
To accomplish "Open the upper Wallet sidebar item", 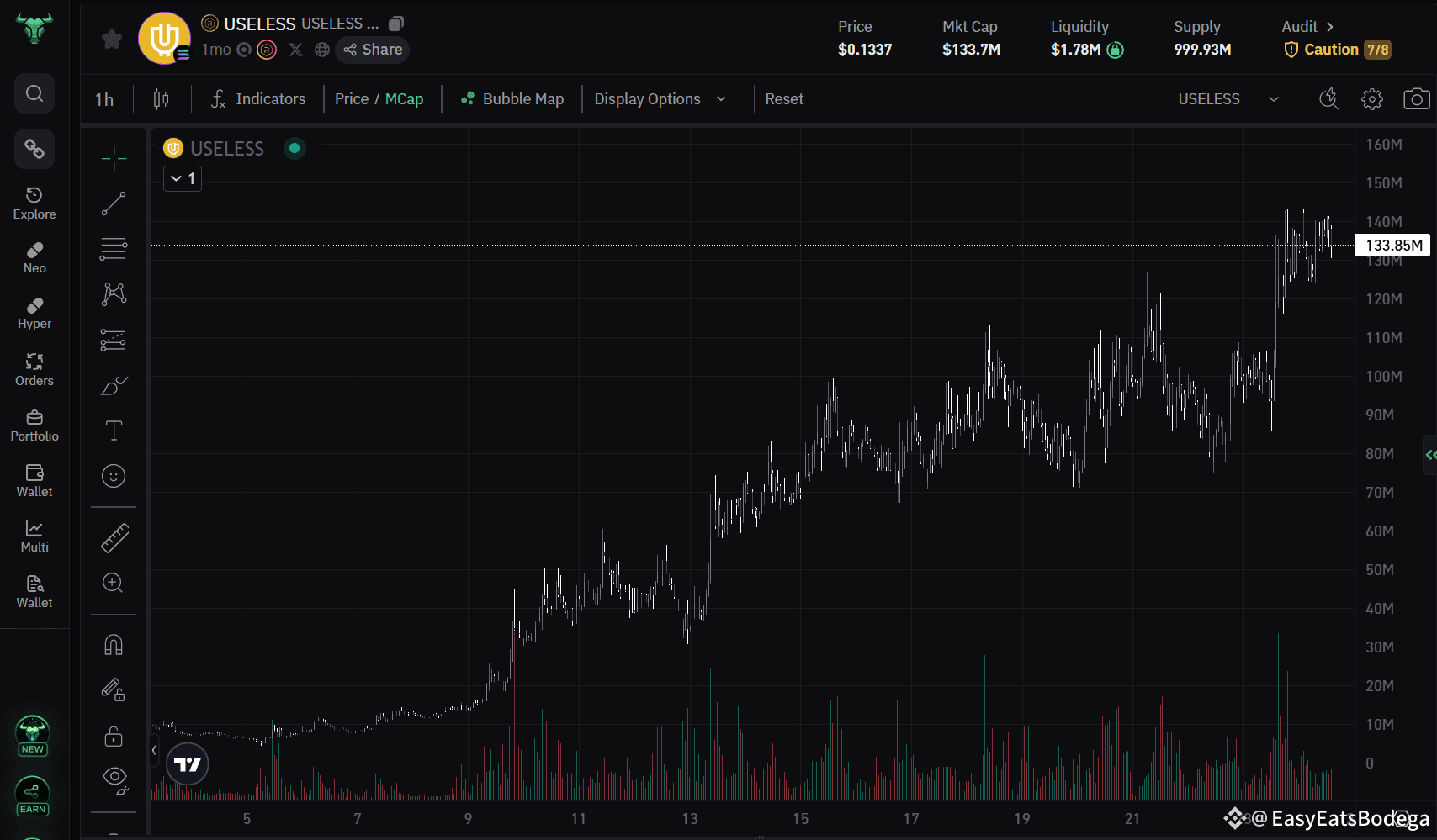I will pyautogui.click(x=34, y=481).
